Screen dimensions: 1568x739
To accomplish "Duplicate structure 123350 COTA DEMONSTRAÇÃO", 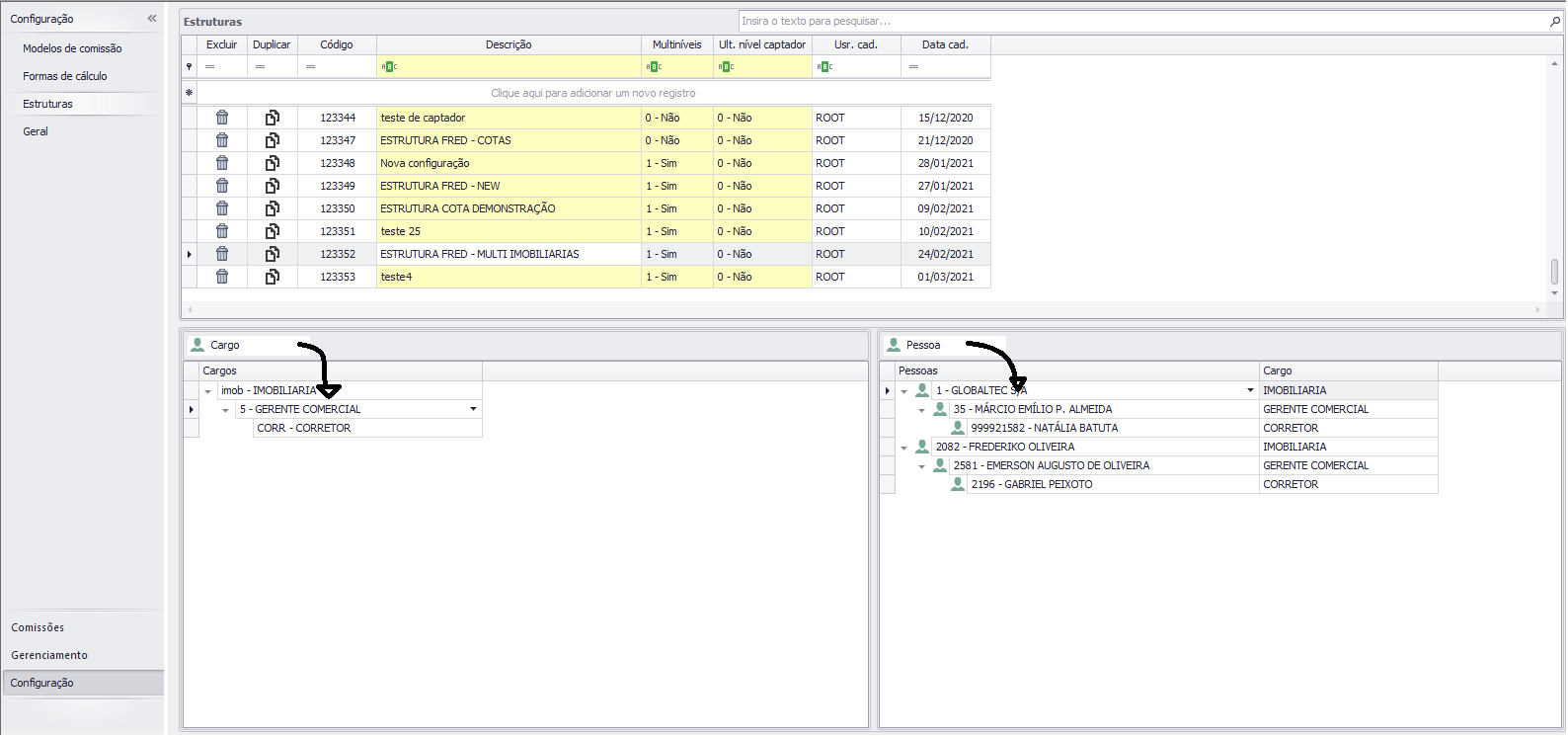I will (272, 208).
